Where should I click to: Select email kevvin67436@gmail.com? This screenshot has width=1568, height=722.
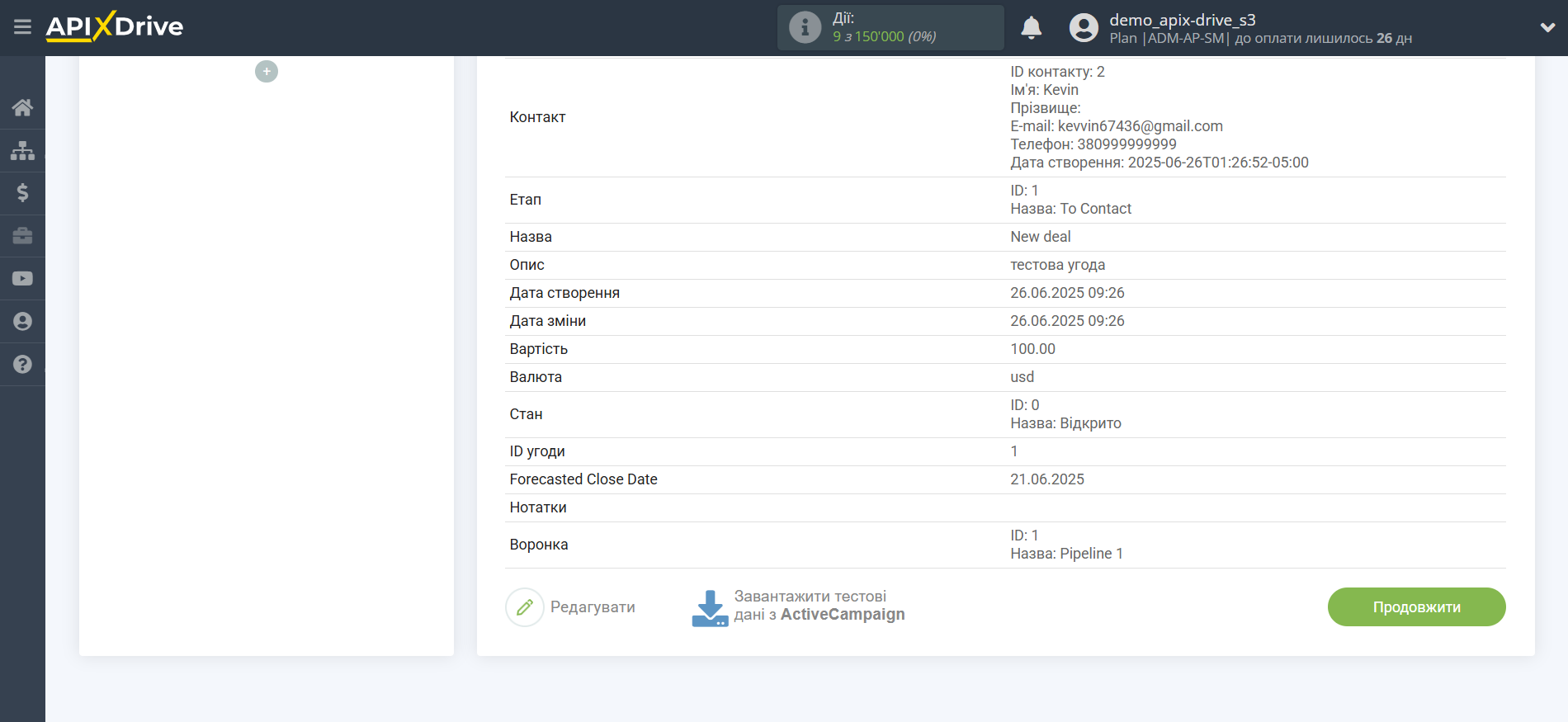1140,126
